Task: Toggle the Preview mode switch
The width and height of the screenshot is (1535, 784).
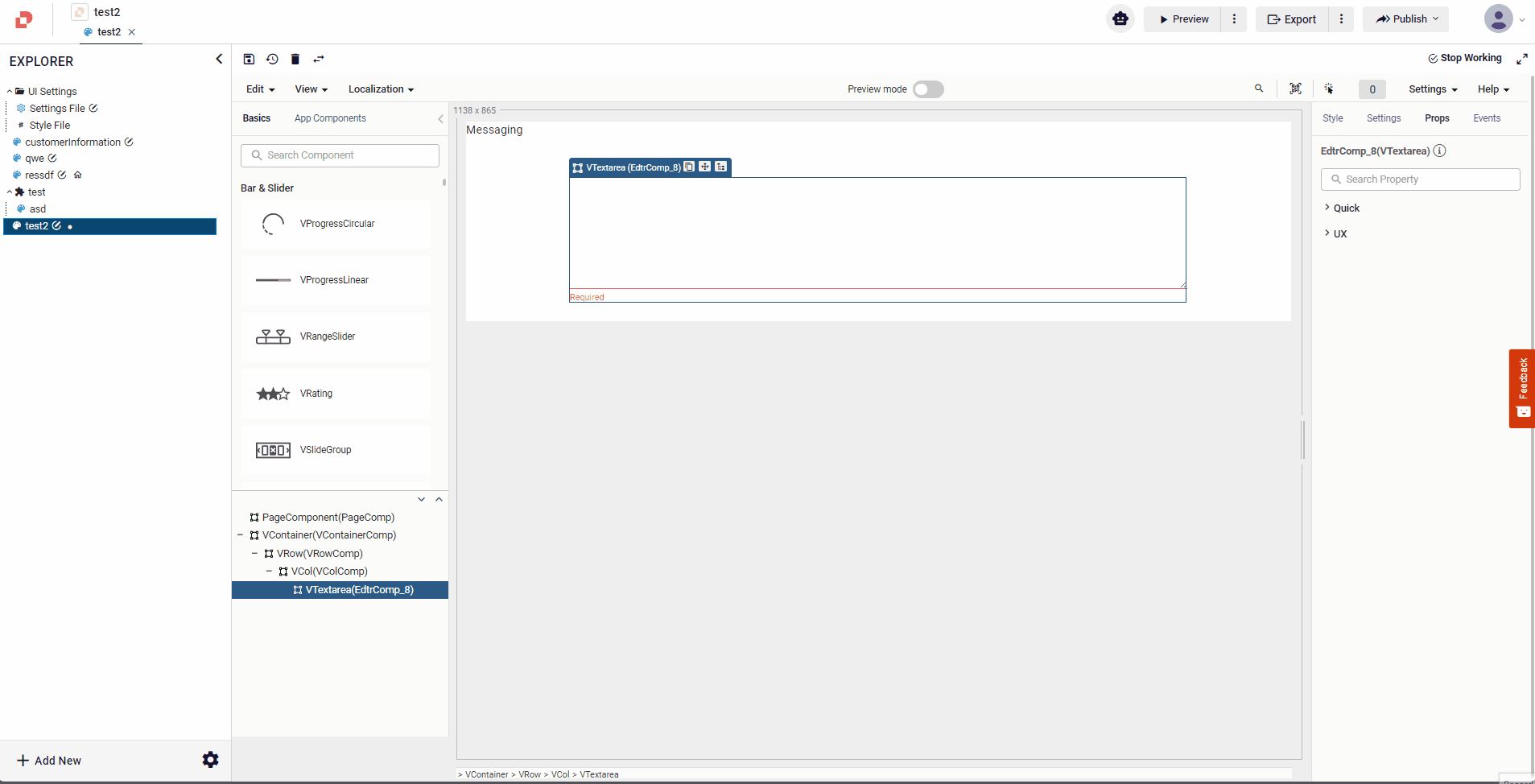Action: point(928,89)
